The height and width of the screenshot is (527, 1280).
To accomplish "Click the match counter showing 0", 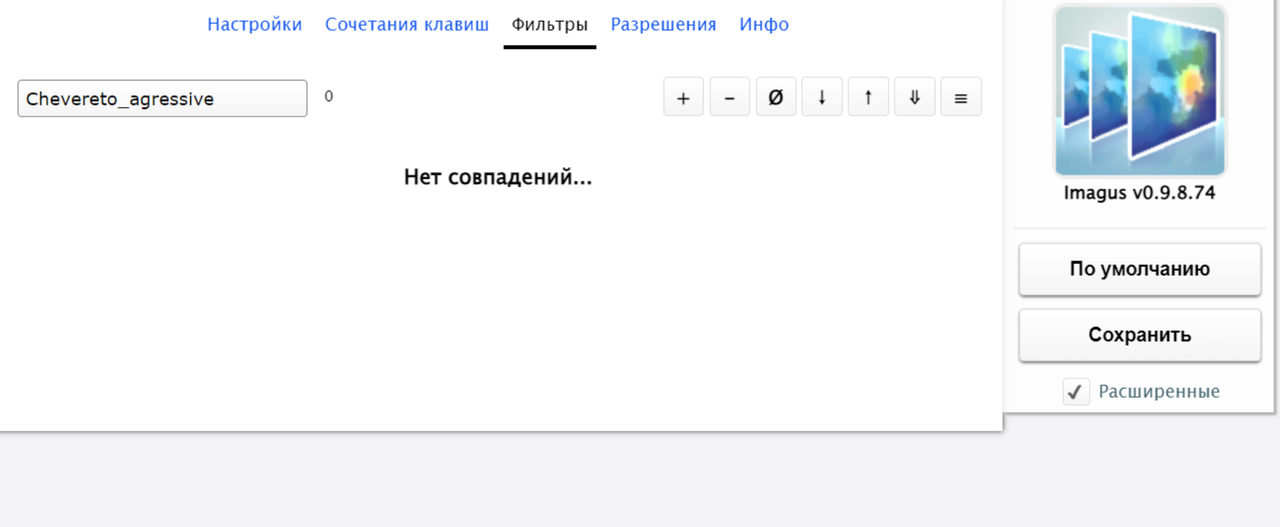I will (x=329, y=96).
